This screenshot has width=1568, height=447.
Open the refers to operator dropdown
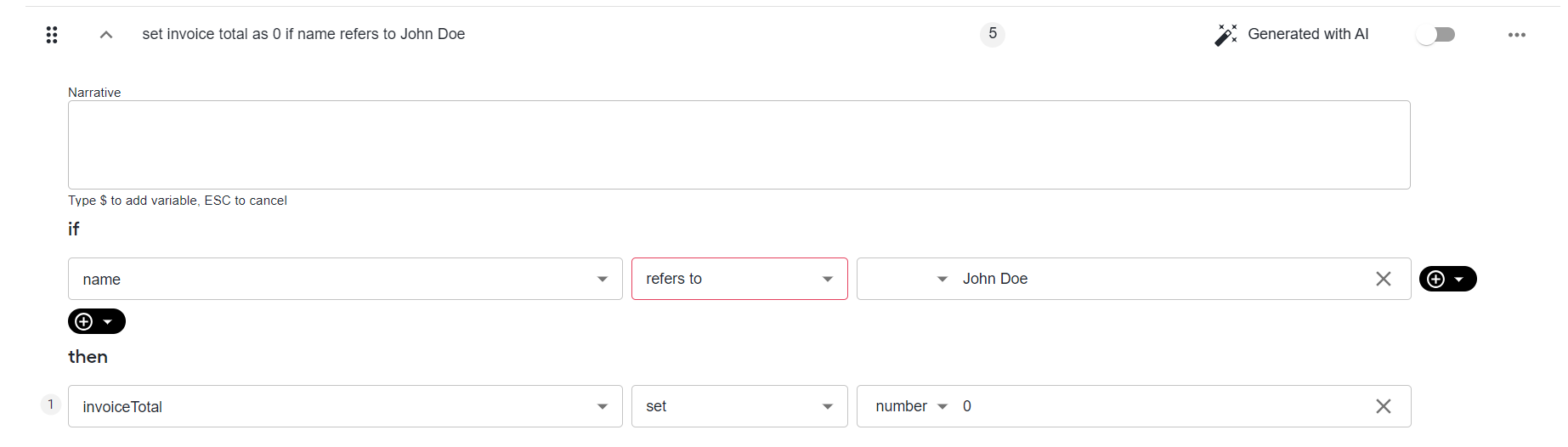[739, 279]
